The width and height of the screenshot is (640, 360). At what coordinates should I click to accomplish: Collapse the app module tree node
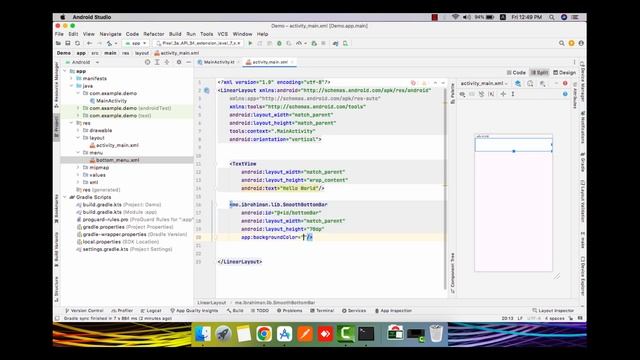point(65,71)
